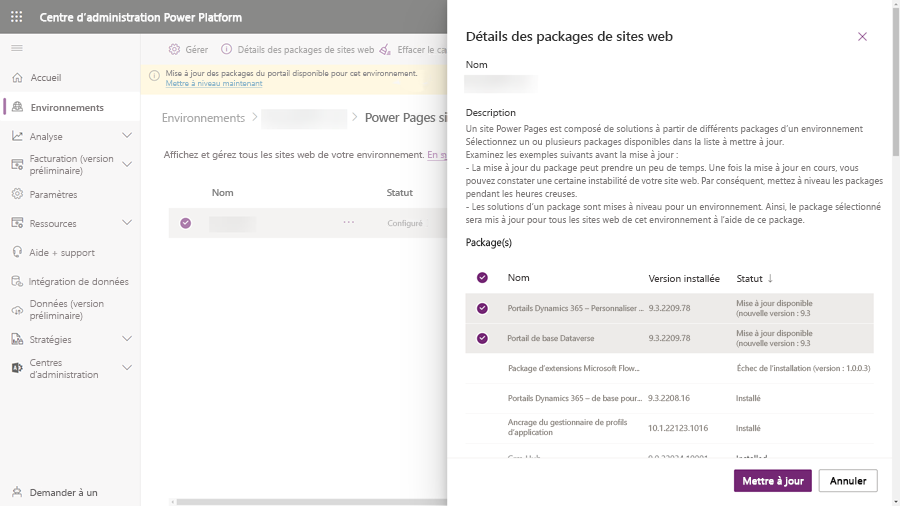Sort by Statut column arrow
Image resolution: width=900 pixels, height=506 pixels.
point(770,278)
